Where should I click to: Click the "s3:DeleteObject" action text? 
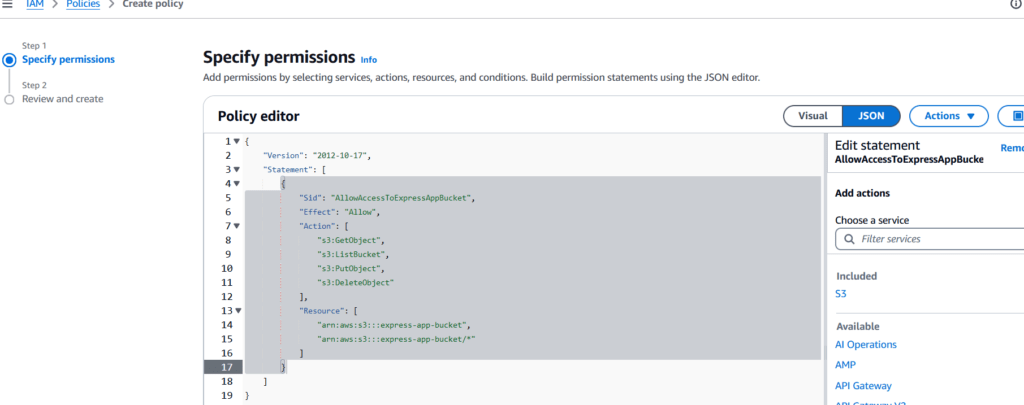pyautogui.click(x=356, y=283)
